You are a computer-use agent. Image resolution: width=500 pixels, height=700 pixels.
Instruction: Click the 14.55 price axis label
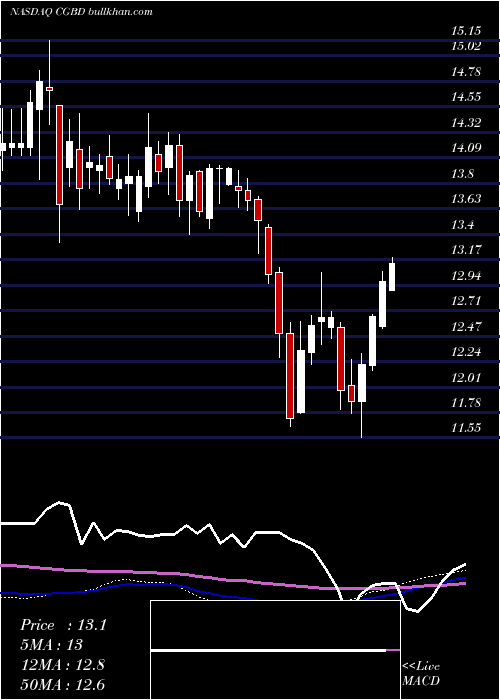click(x=466, y=96)
